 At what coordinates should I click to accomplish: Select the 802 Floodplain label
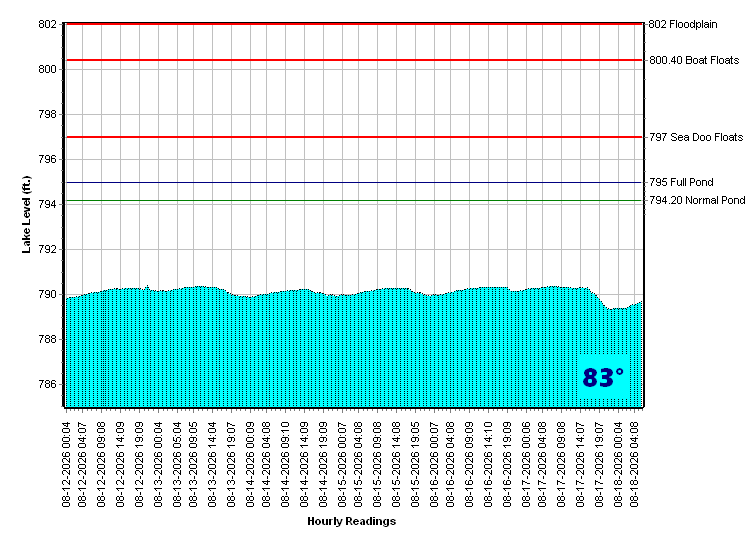click(683, 24)
